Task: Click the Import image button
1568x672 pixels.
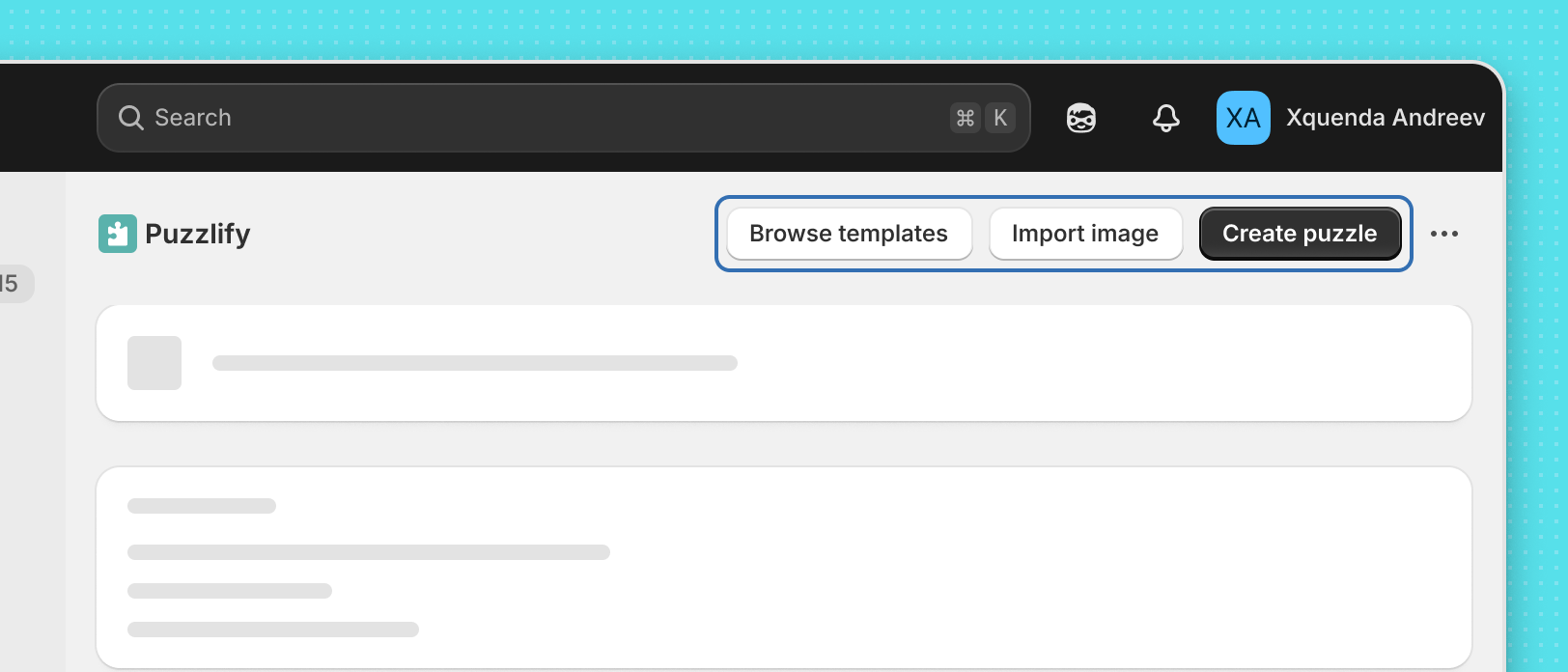Action: pyautogui.click(x=1085, y=234)
